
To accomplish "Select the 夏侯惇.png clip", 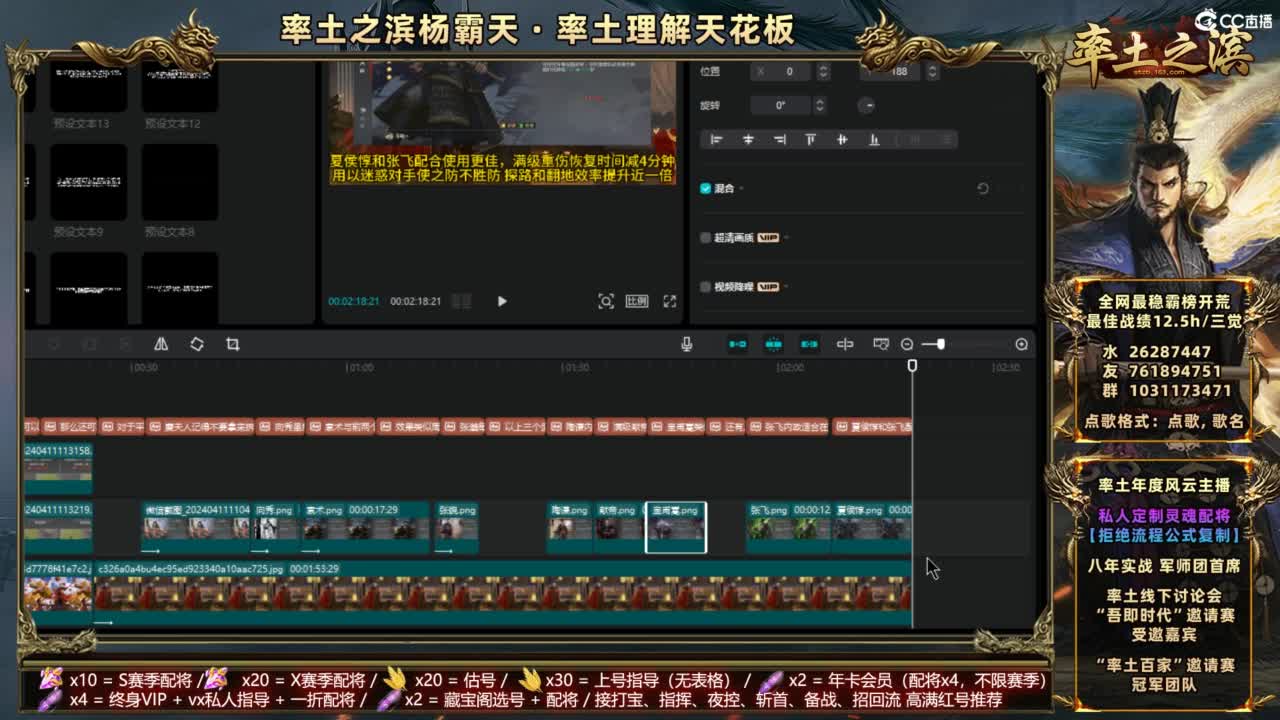I will (872, 528).
